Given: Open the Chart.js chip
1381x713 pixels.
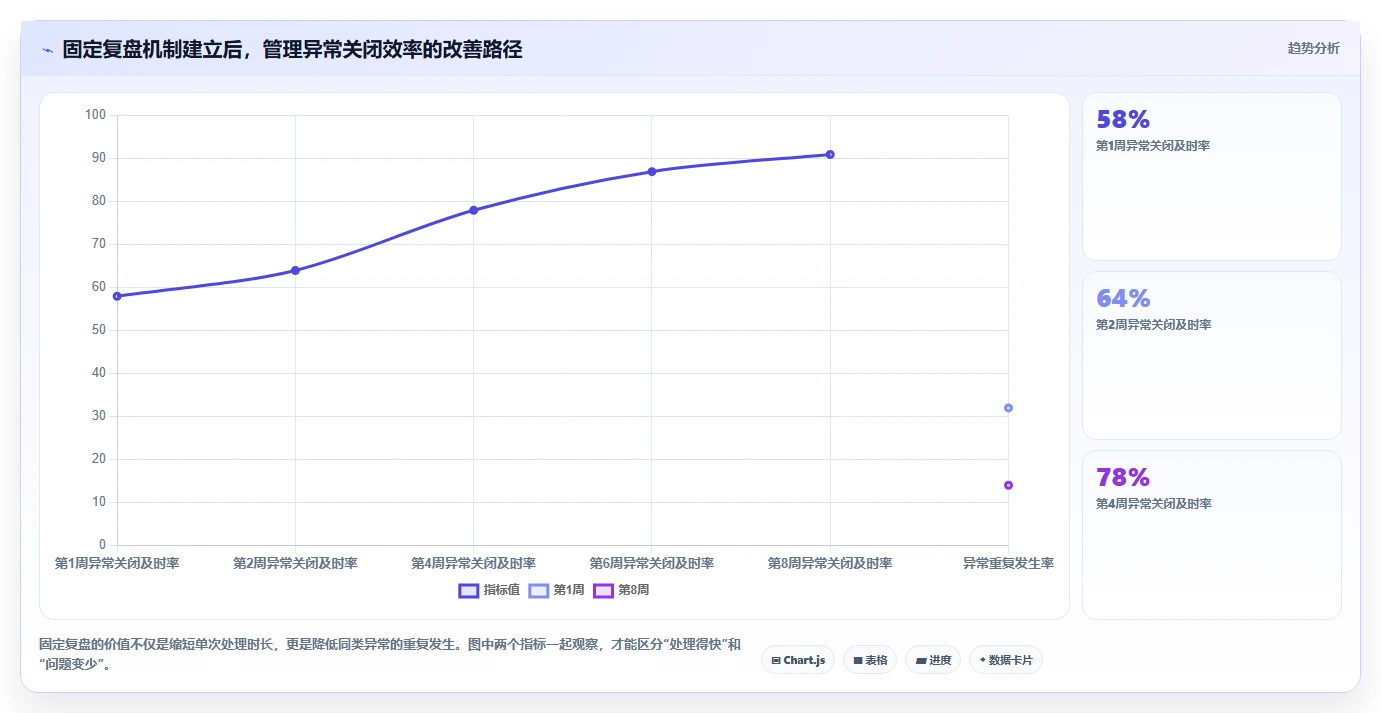Looking at the screenshot, I should click(798, 660).
